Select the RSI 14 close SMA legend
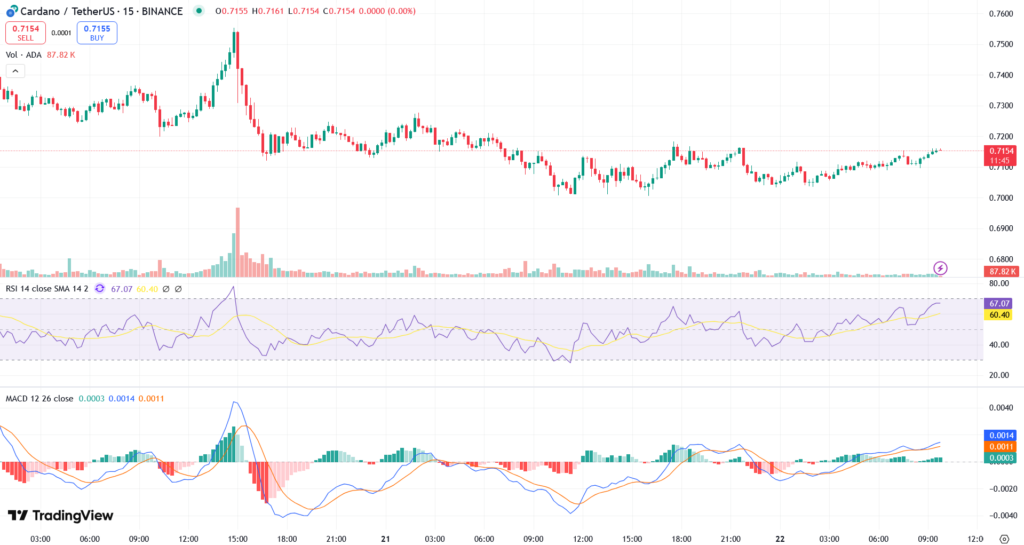The width and height of the screenshot is (1024, 545). coord(47,288)
